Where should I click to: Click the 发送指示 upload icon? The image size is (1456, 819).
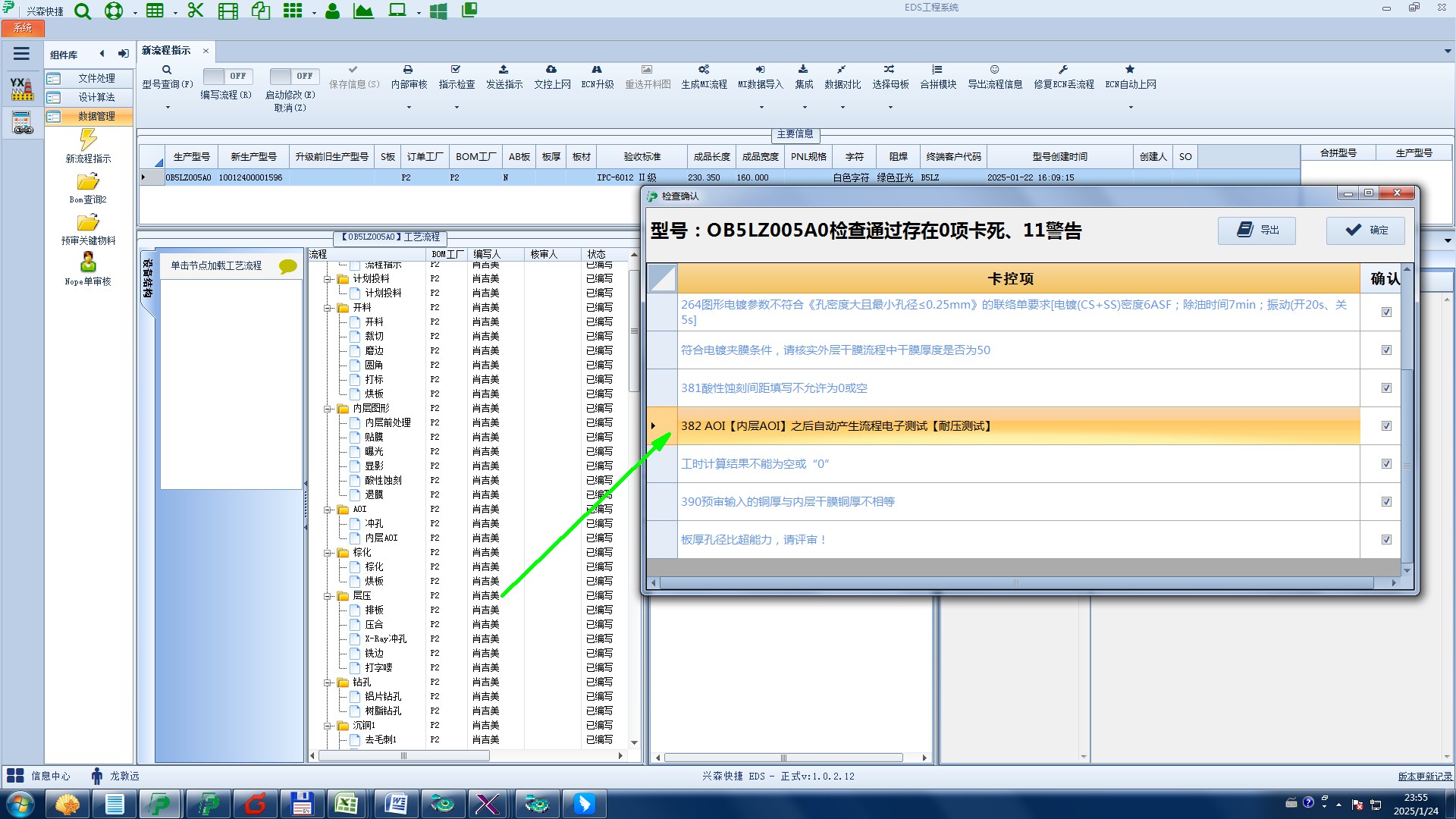pyautogui.click(x=504, y=70)
